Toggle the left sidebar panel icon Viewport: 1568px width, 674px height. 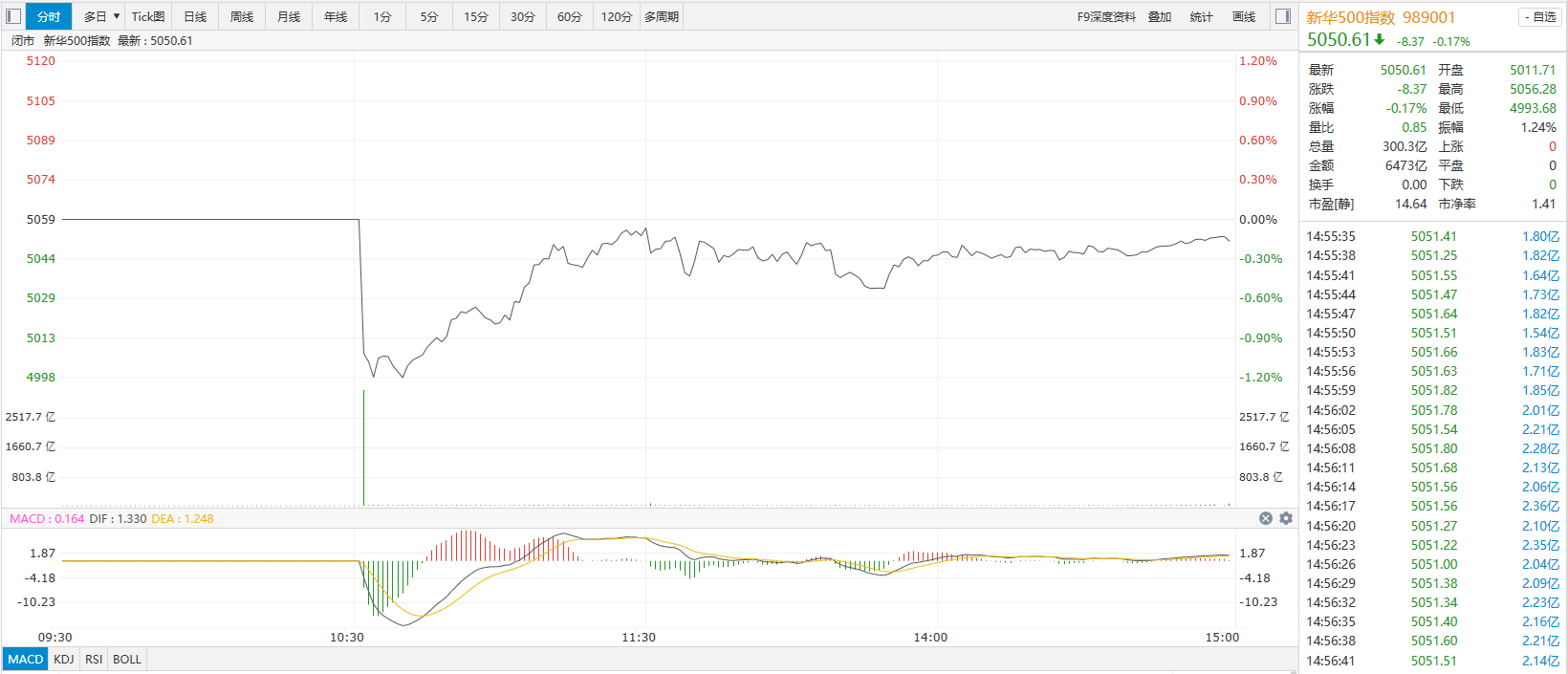click(13, 16)
